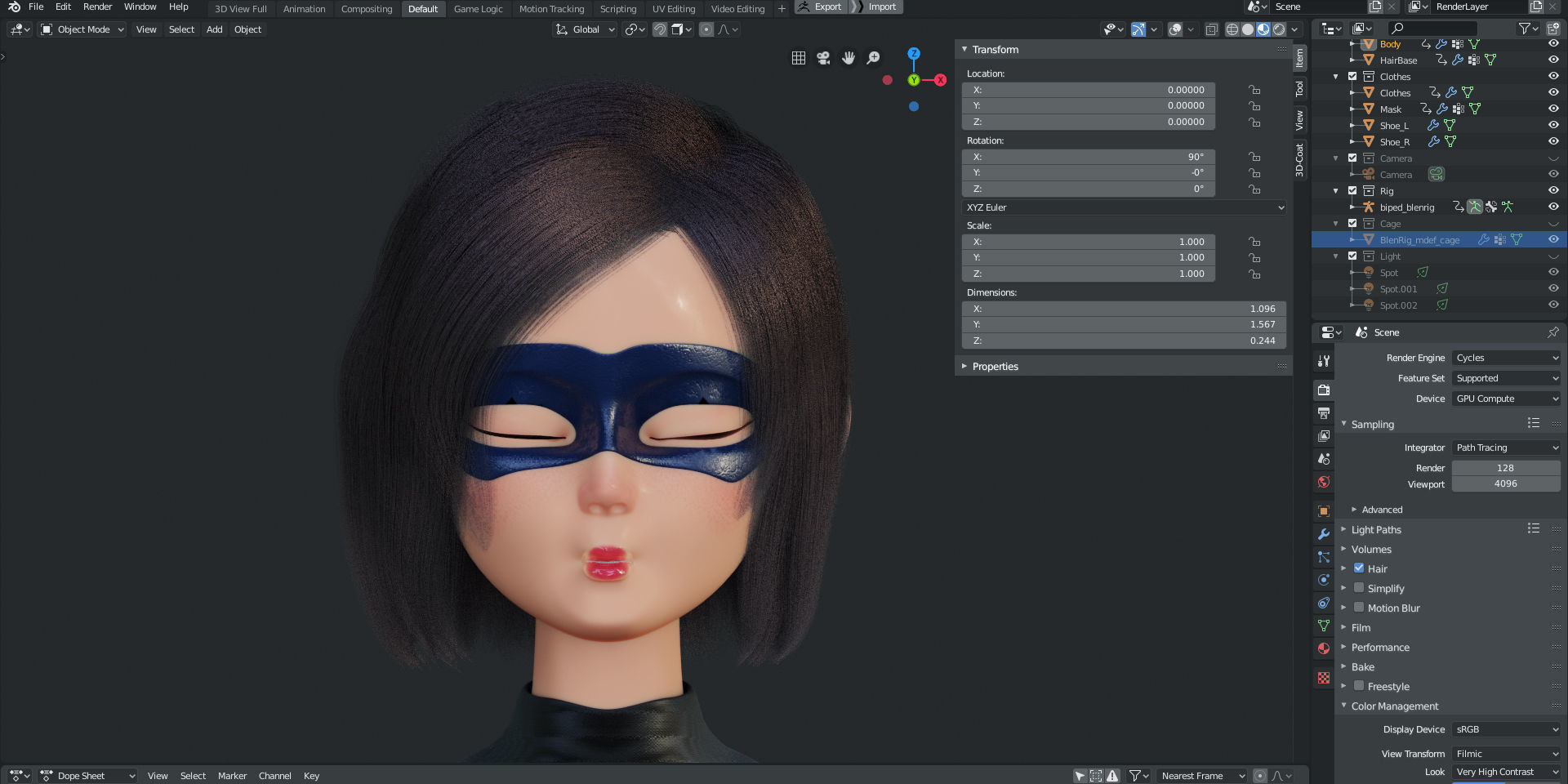Open Modifiers wrench properties icon
The image size is (1568, 784).
click(1324, 534)
